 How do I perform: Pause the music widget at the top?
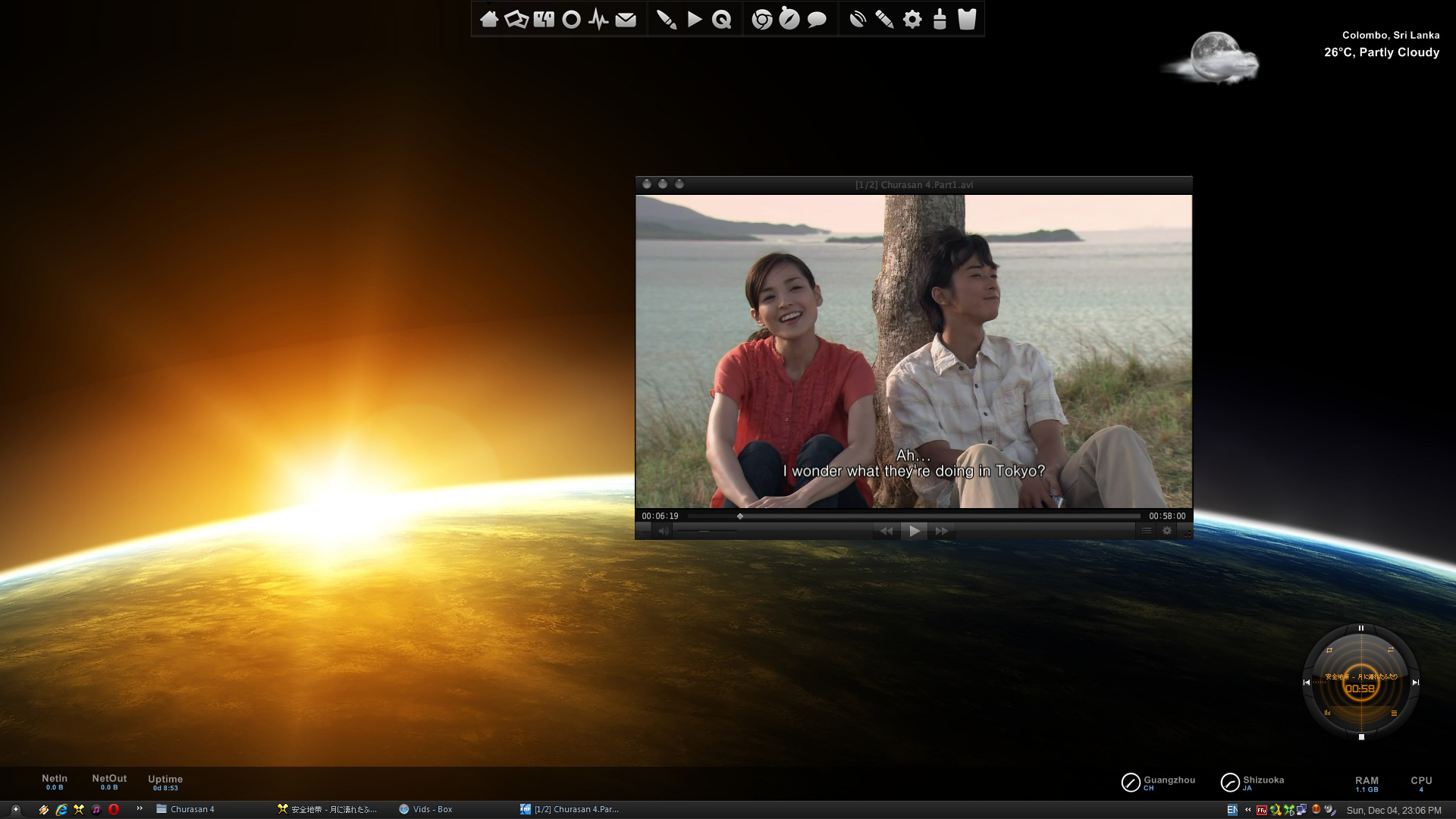point(1361,628)
